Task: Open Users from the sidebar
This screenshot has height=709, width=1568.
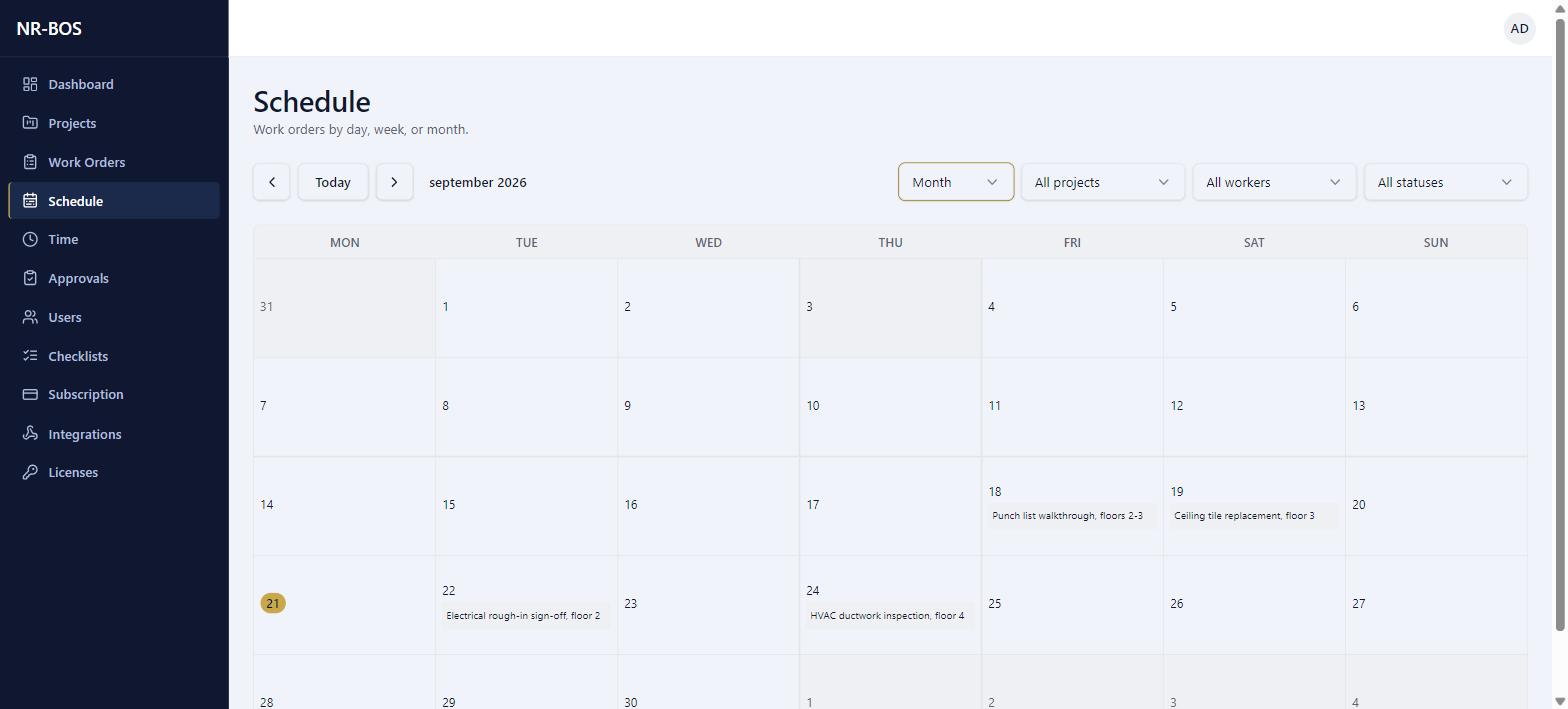Action: 114,317
